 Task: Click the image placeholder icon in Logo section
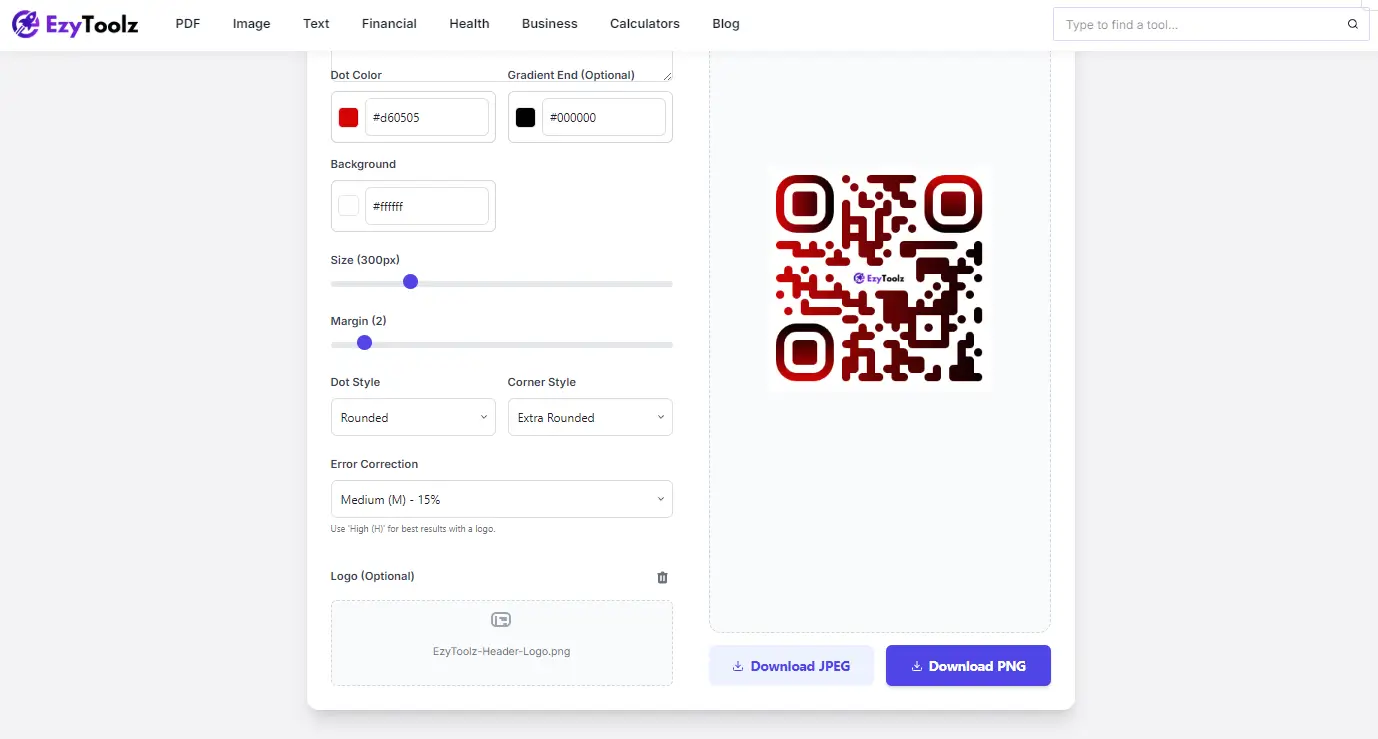tap(500, 619)
